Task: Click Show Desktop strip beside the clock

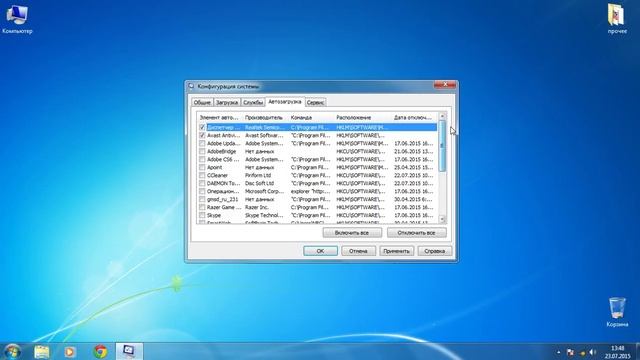Action: coord(637,352)
